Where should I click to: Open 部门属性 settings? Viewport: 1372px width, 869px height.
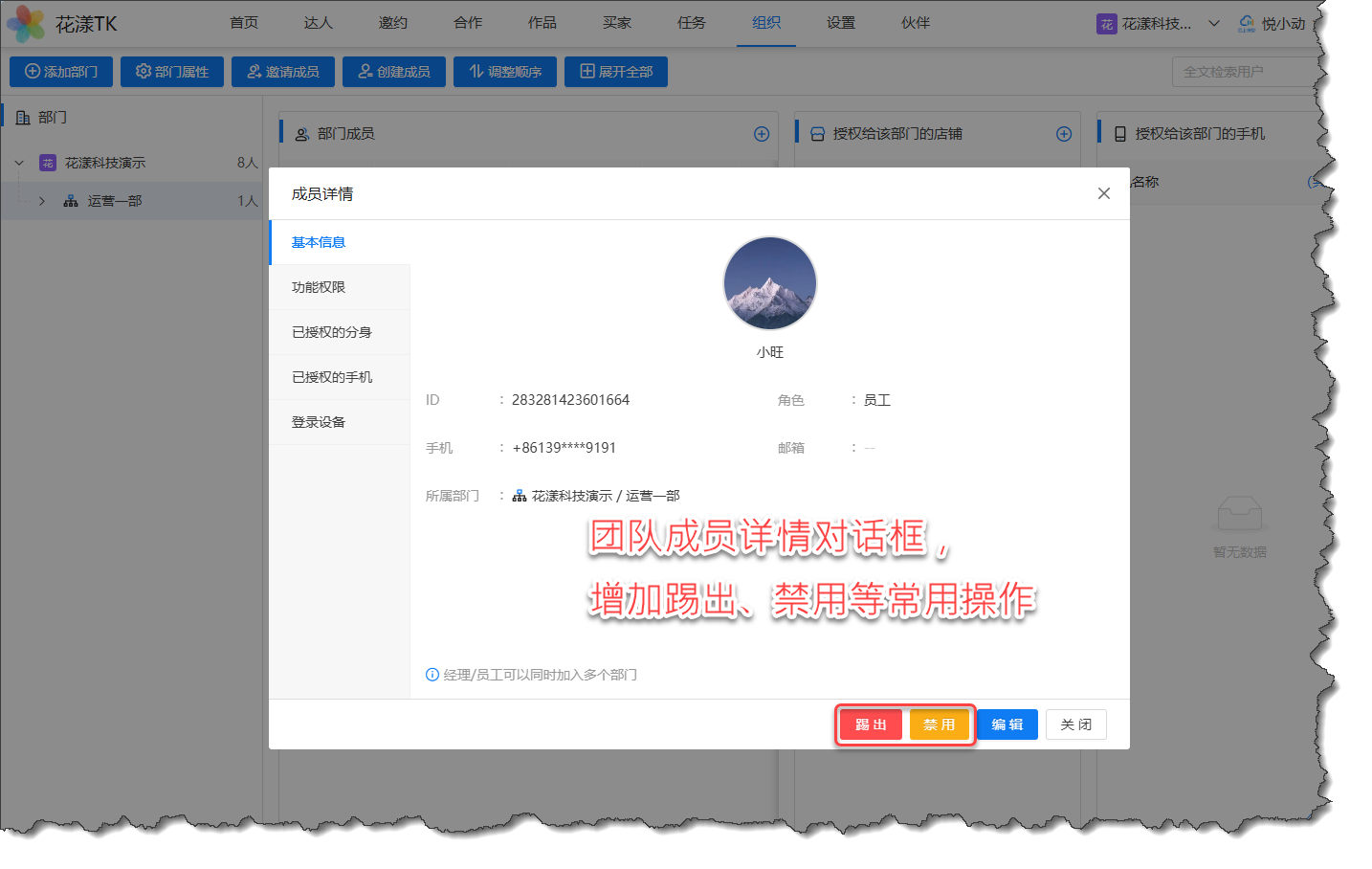[x=172, y=72]
